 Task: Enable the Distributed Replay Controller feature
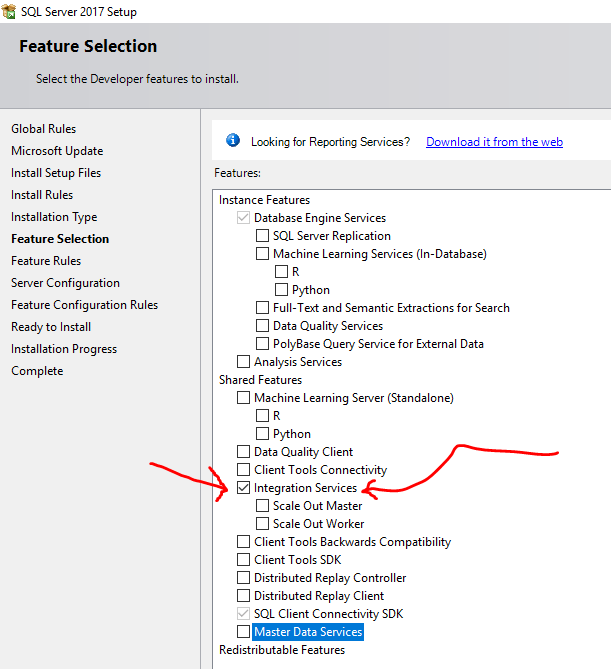tap(244, 578)
